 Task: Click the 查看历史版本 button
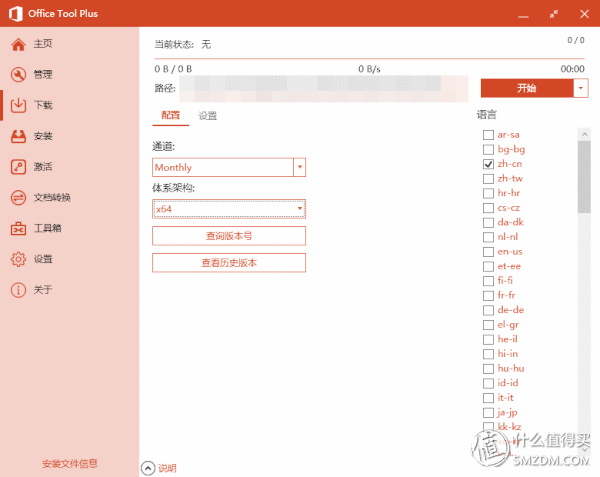pyautogui.click(x=229, y=263)
